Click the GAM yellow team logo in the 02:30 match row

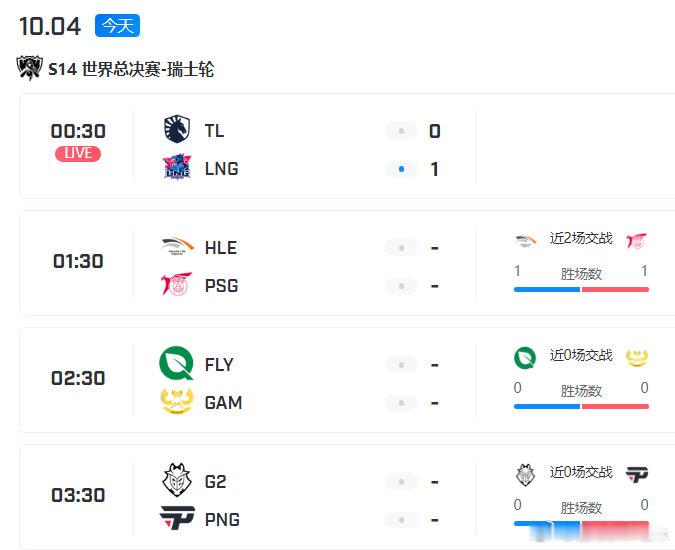177,401
